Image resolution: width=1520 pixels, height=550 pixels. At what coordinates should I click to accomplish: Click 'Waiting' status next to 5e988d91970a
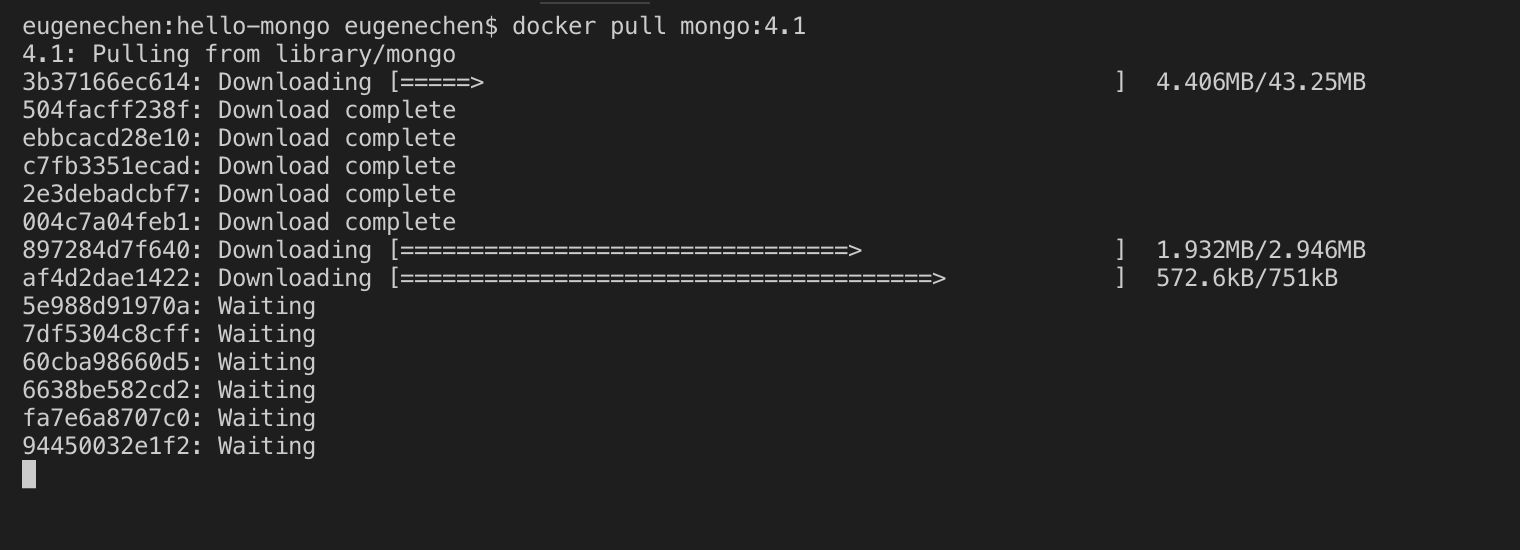pyautogui.click(x=266, y=306)
